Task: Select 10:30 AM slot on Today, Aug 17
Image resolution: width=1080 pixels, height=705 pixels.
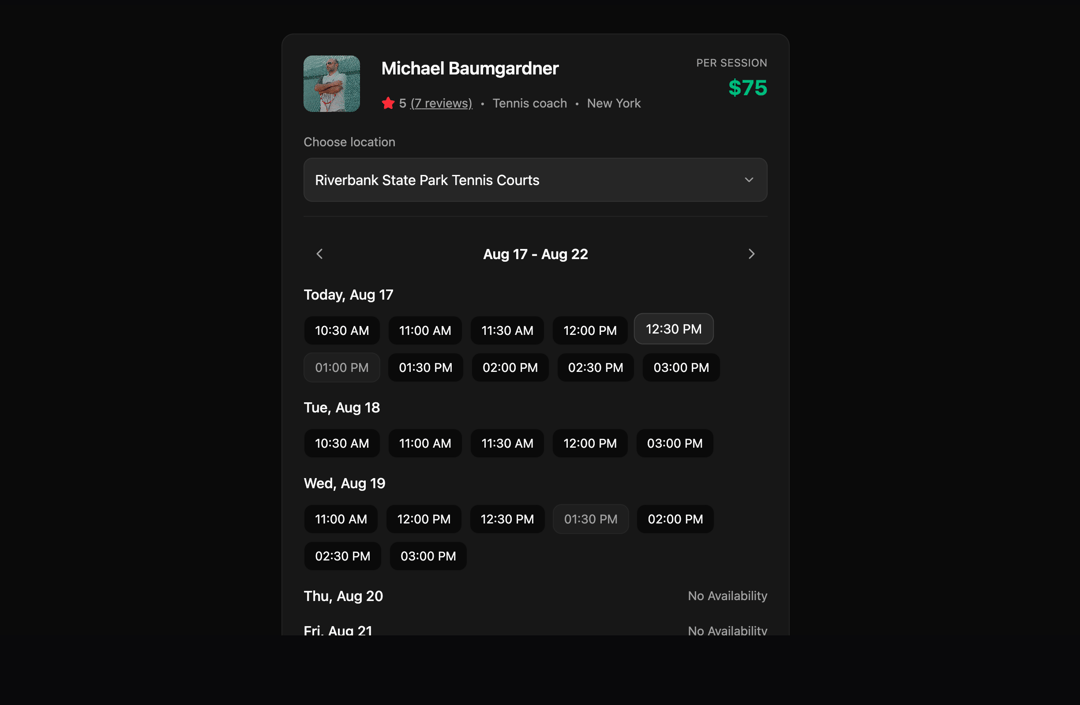Action: click(x=342, y=330)
